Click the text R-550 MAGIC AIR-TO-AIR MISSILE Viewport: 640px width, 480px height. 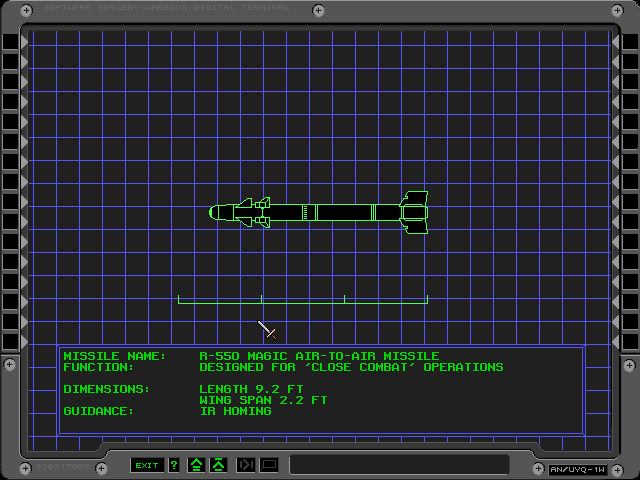click(x=319, y=356)
